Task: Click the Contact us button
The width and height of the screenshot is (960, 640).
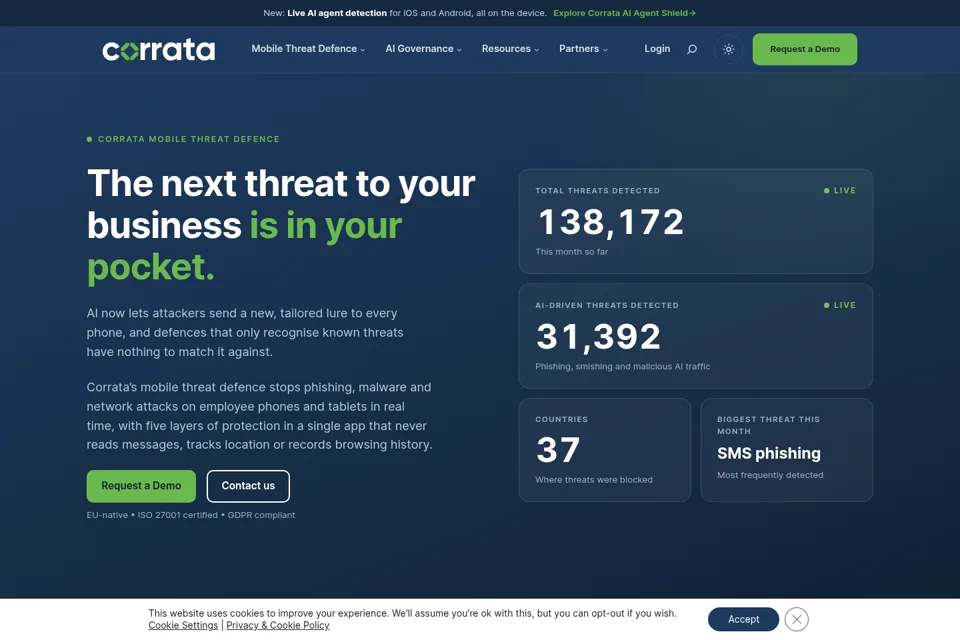Action: click(x=248, y=486)
